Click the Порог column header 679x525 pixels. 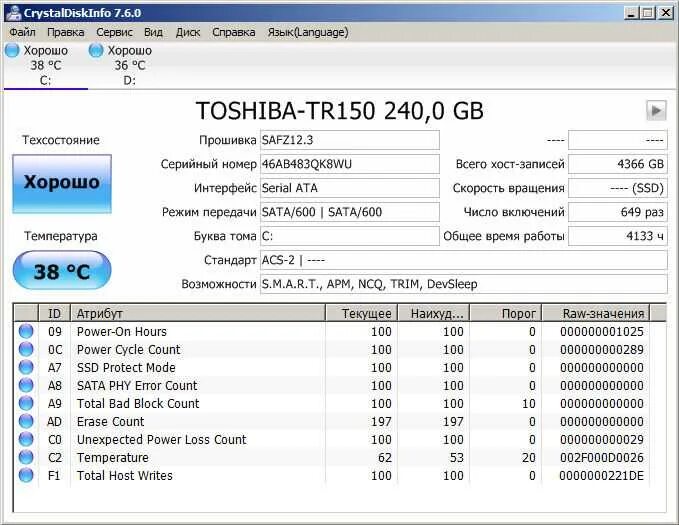click(506, 313)
